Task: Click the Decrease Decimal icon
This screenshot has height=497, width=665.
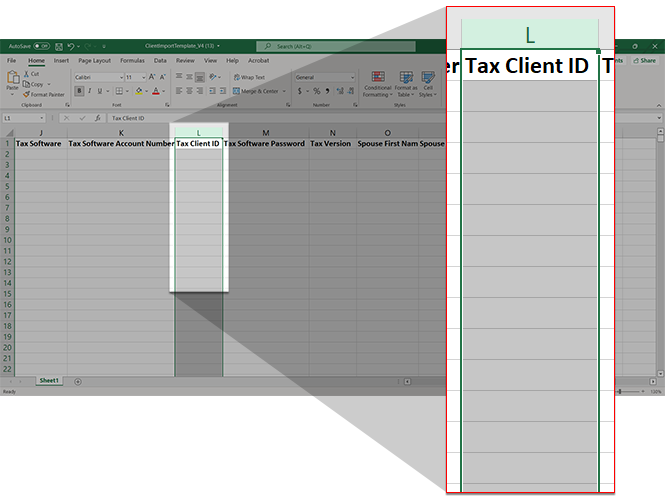Action: click(350, 91)
